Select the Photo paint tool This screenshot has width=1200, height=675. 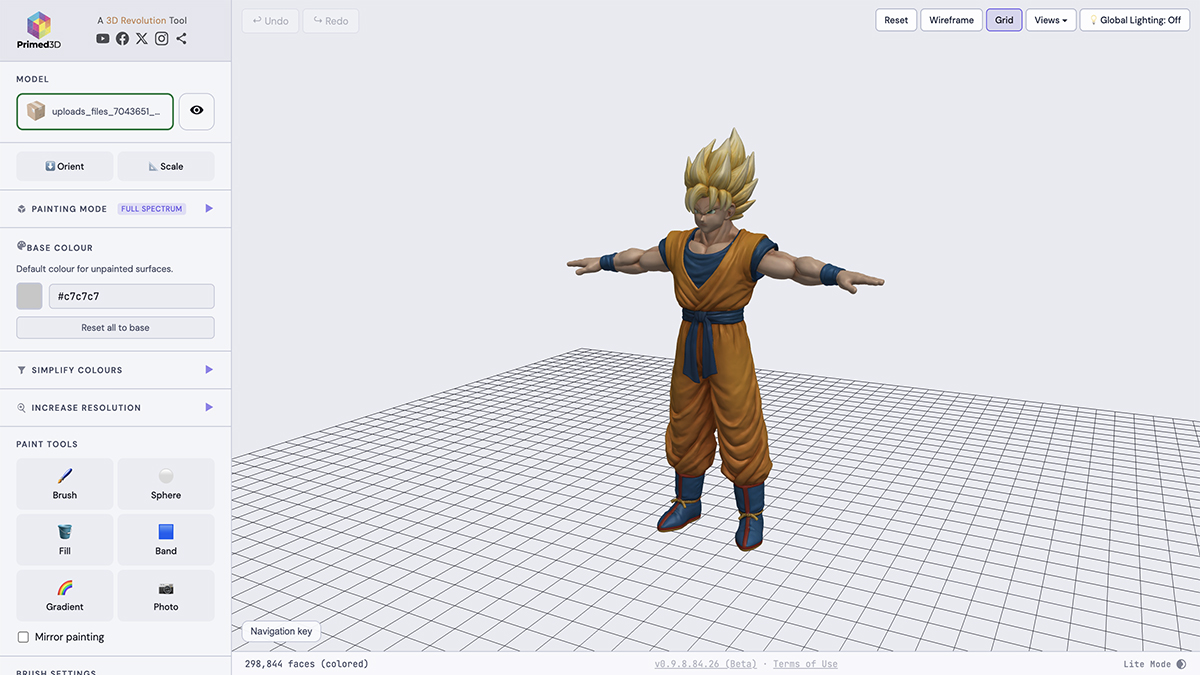tap(166, 596)
